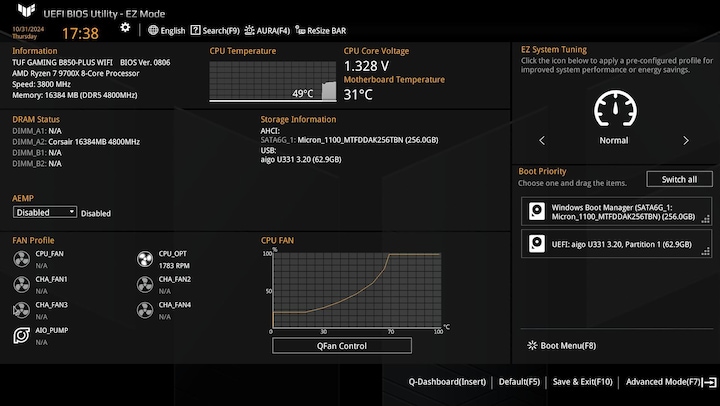Click the CHA_FAN4 fan icon
Image resolution: width=720 pixels, height=406 pixels.
point(145,310)
